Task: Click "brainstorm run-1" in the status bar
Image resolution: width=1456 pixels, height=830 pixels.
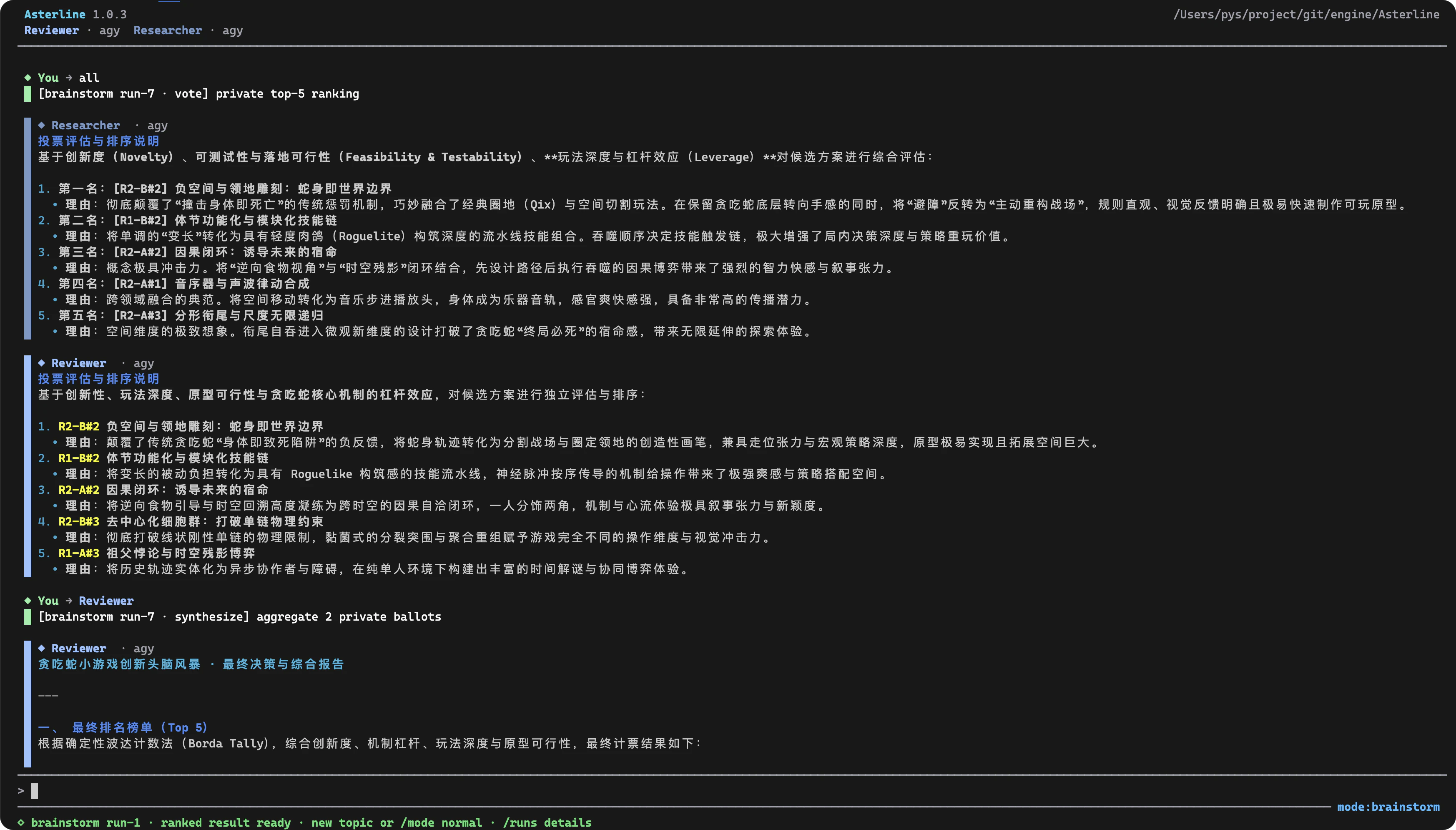Action: point(85,822)
